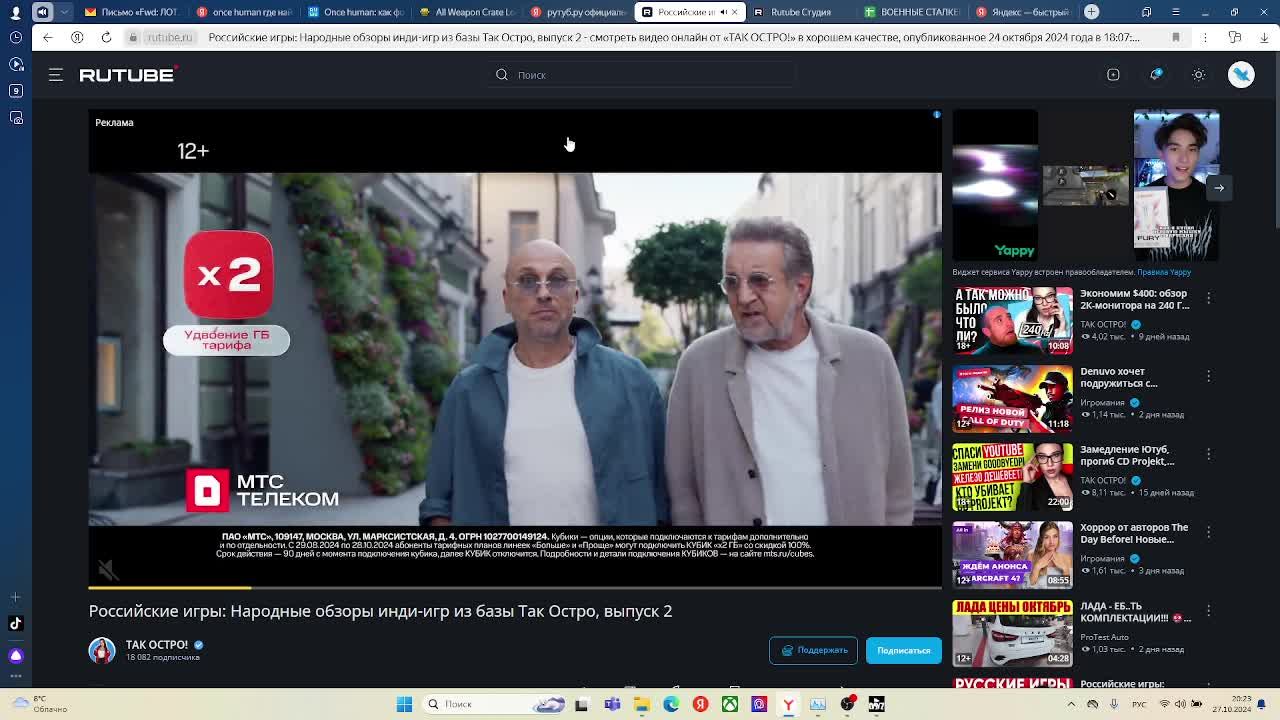Image resolution: width=1280 pixels, height=720 pixels.
Task: Open the Rutube notifications icon in header
Action: point(1156,75)
